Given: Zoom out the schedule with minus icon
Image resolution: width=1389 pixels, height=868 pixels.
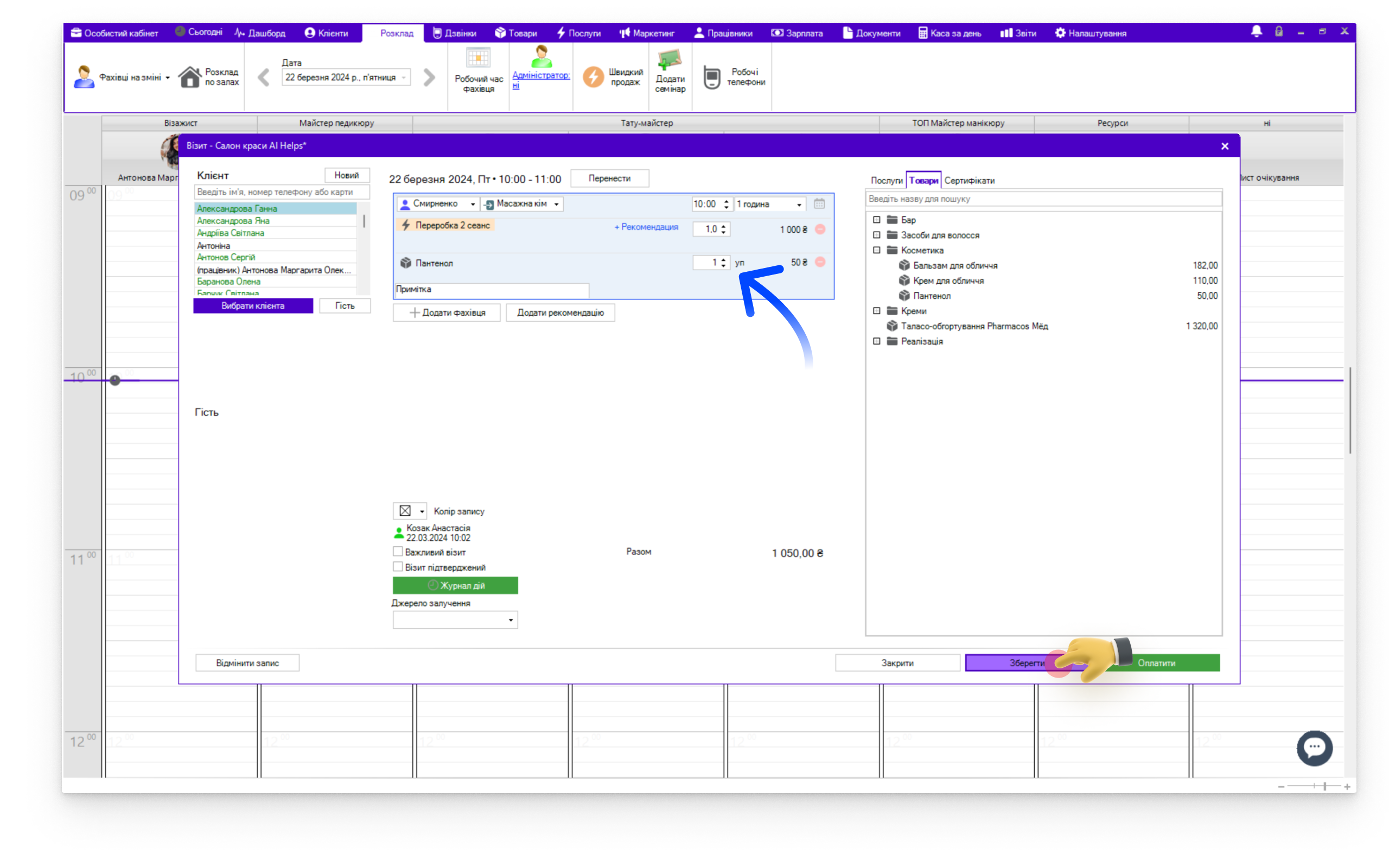Looking at the screenshot, I should [1281, 787].
